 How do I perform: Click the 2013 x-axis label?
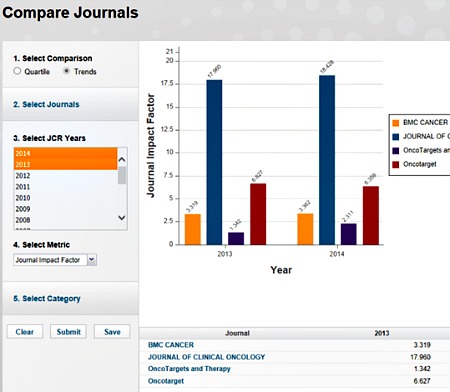(x=225, y=254)
